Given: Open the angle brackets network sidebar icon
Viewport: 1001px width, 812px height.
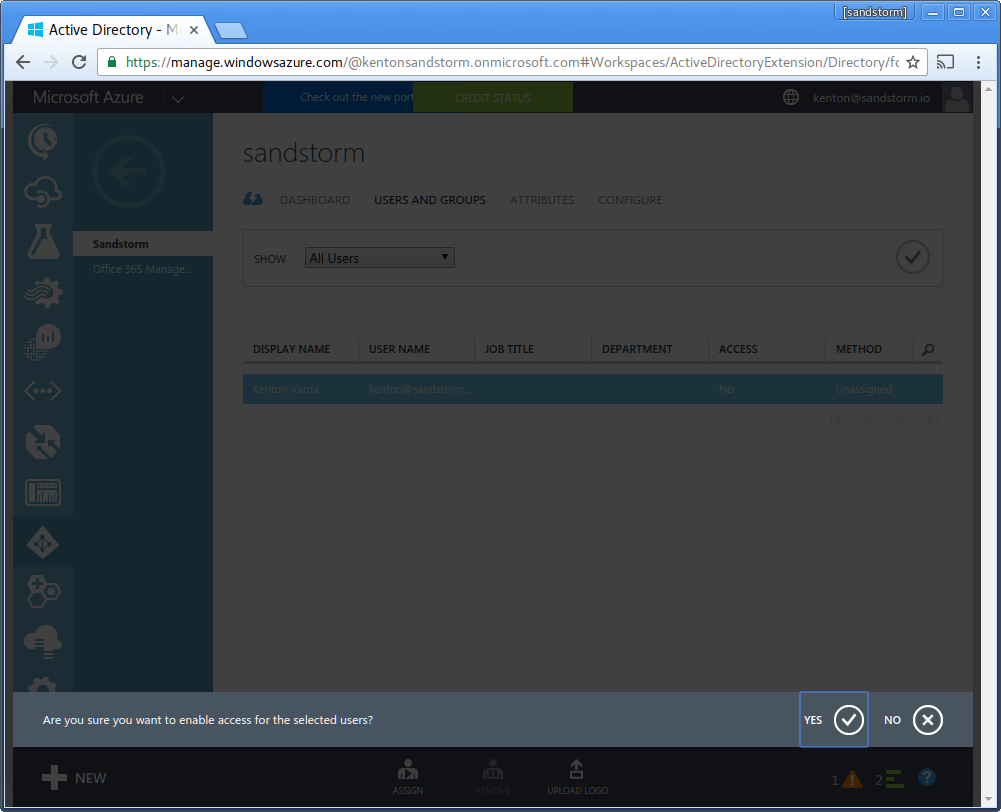Looking at the screenshot, I should (43, 391).
